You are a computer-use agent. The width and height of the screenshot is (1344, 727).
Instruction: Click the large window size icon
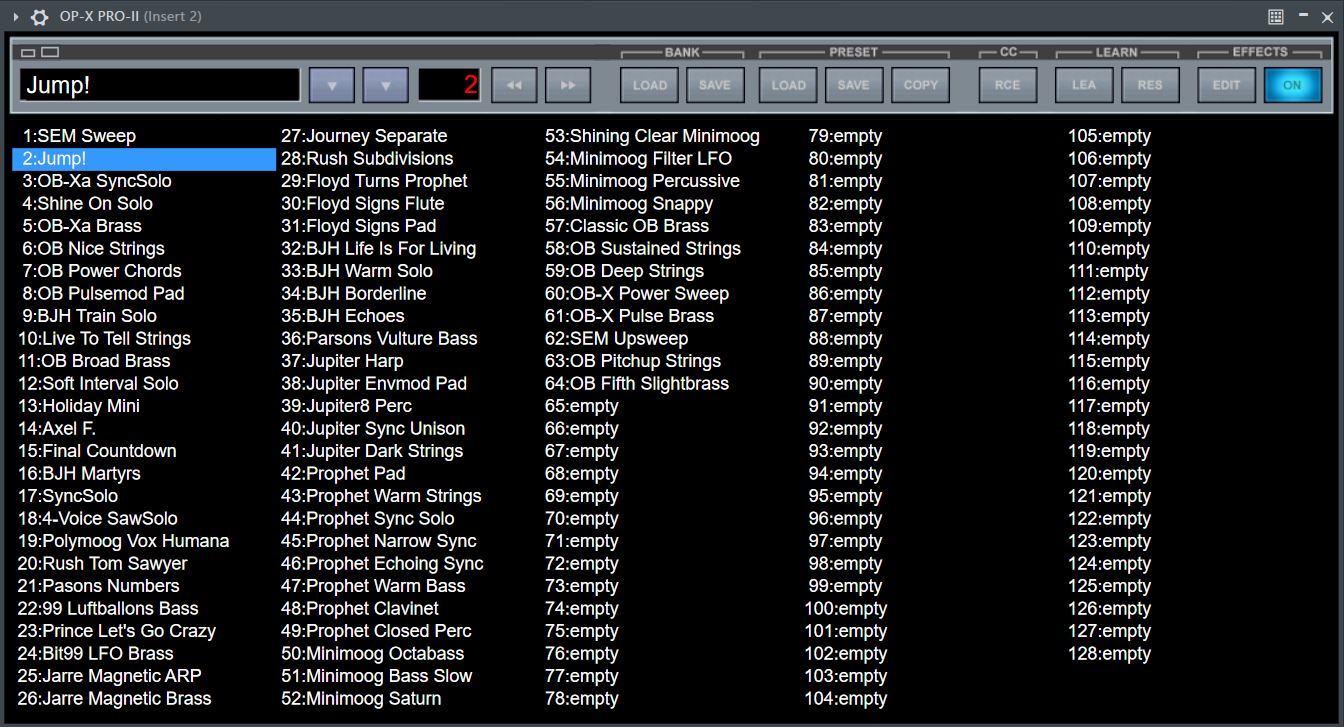(x=50, y=52)
